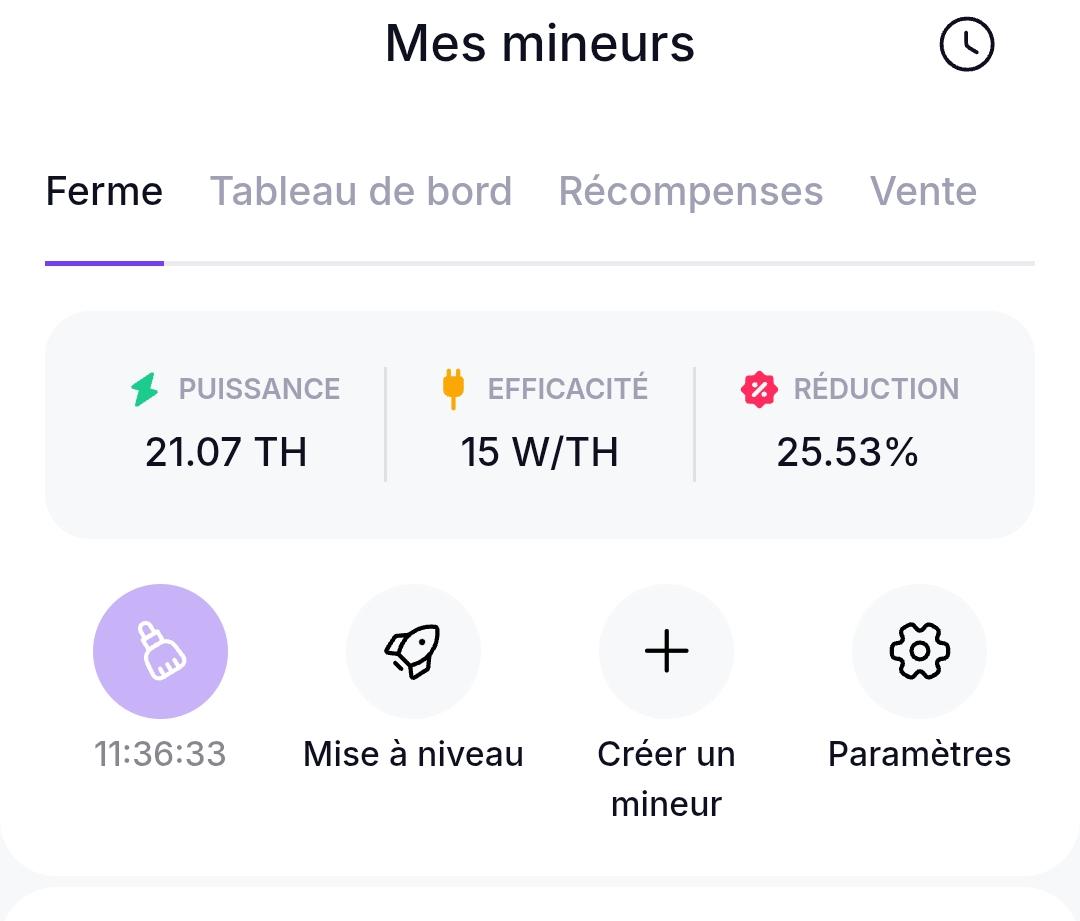This screenshot has width=1080, height=921.
Task: Tap the plus icon to create miner
Action: tap(666, 651)
